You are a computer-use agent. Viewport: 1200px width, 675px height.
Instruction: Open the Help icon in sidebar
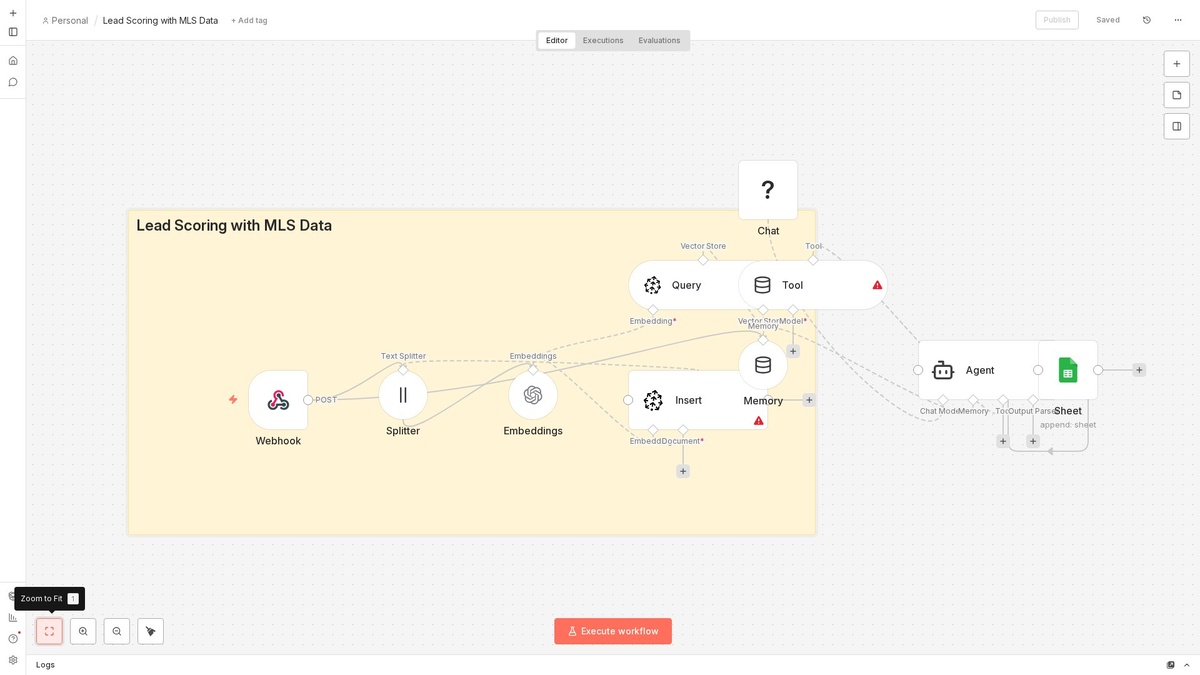[x=13, y=638]
